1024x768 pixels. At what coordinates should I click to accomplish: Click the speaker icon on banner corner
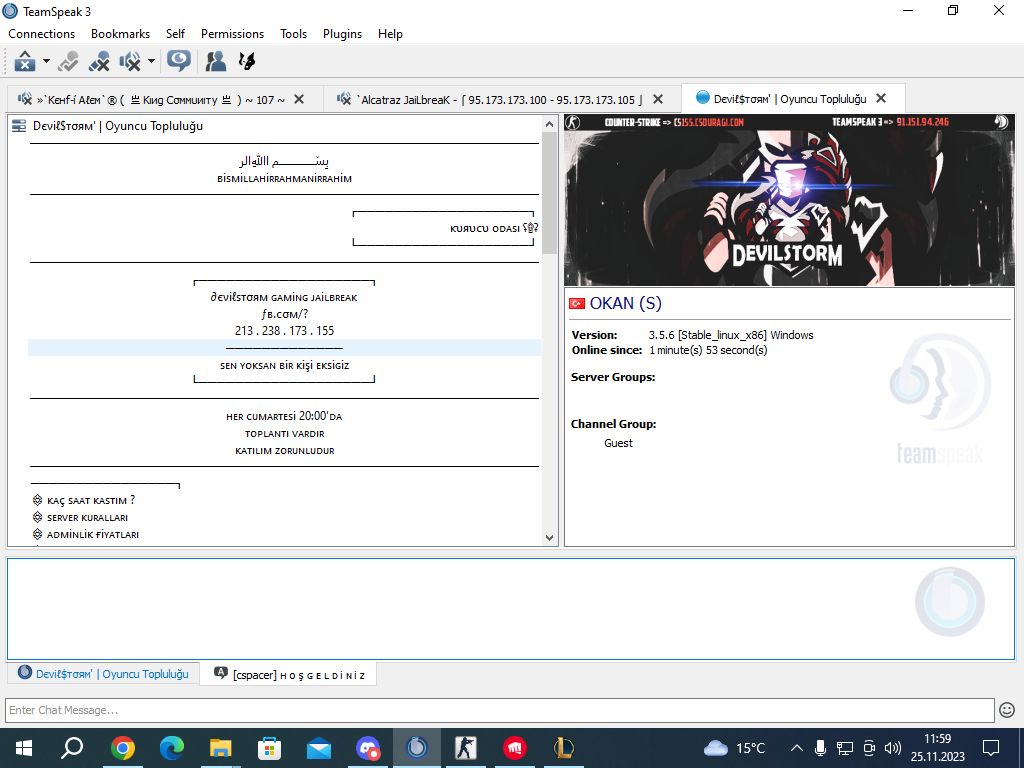(1000, 121)
